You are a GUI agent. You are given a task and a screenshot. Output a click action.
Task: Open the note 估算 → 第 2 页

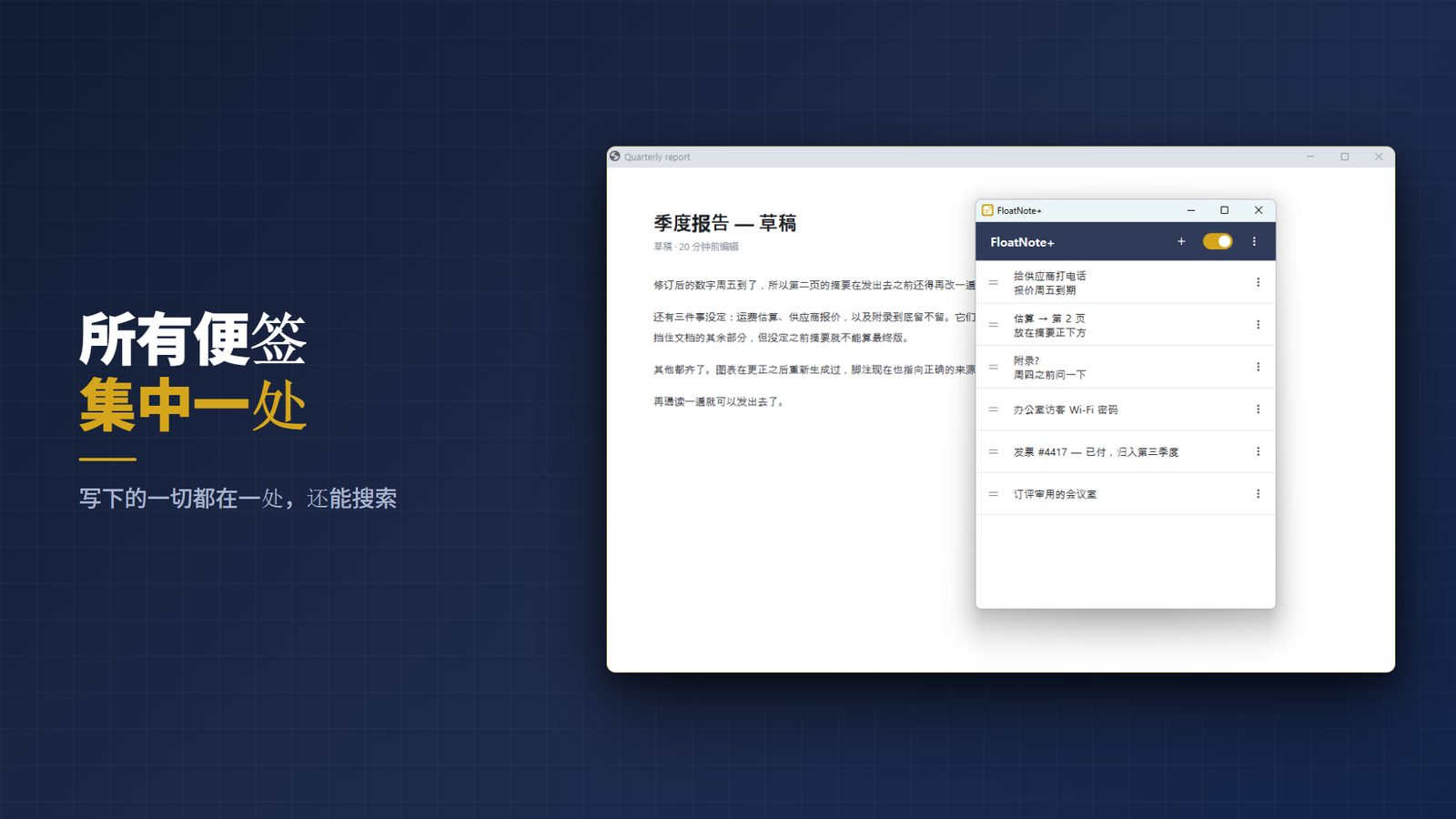(1126, 325)
